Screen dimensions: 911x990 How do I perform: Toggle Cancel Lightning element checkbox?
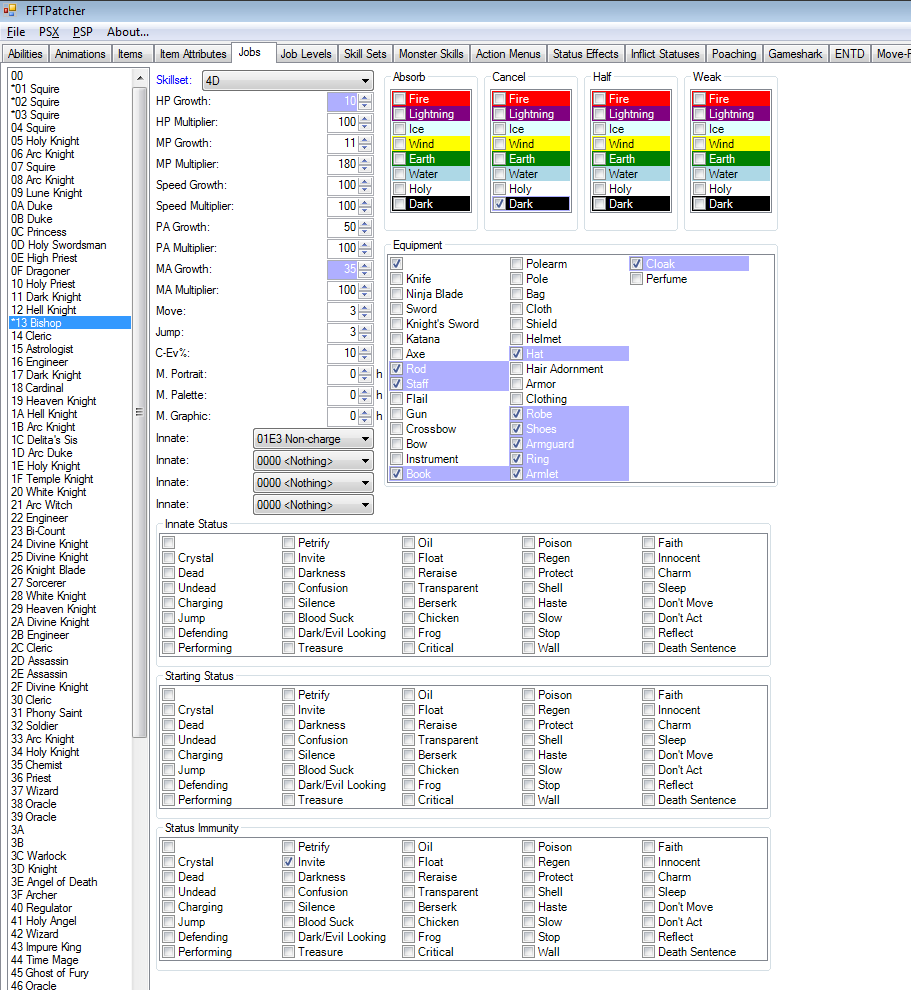coord(500,114)
